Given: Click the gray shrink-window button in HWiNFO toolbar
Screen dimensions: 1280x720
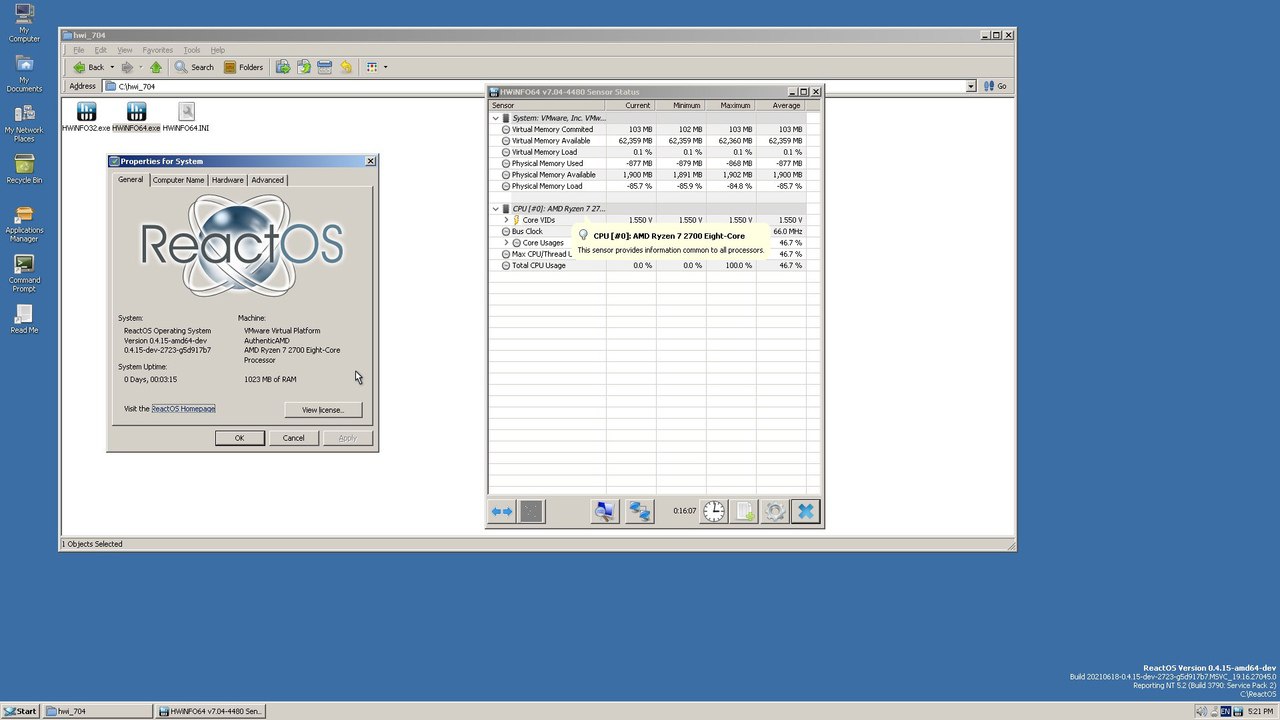Looking at the screenshot, I should (x=531, y=511).
